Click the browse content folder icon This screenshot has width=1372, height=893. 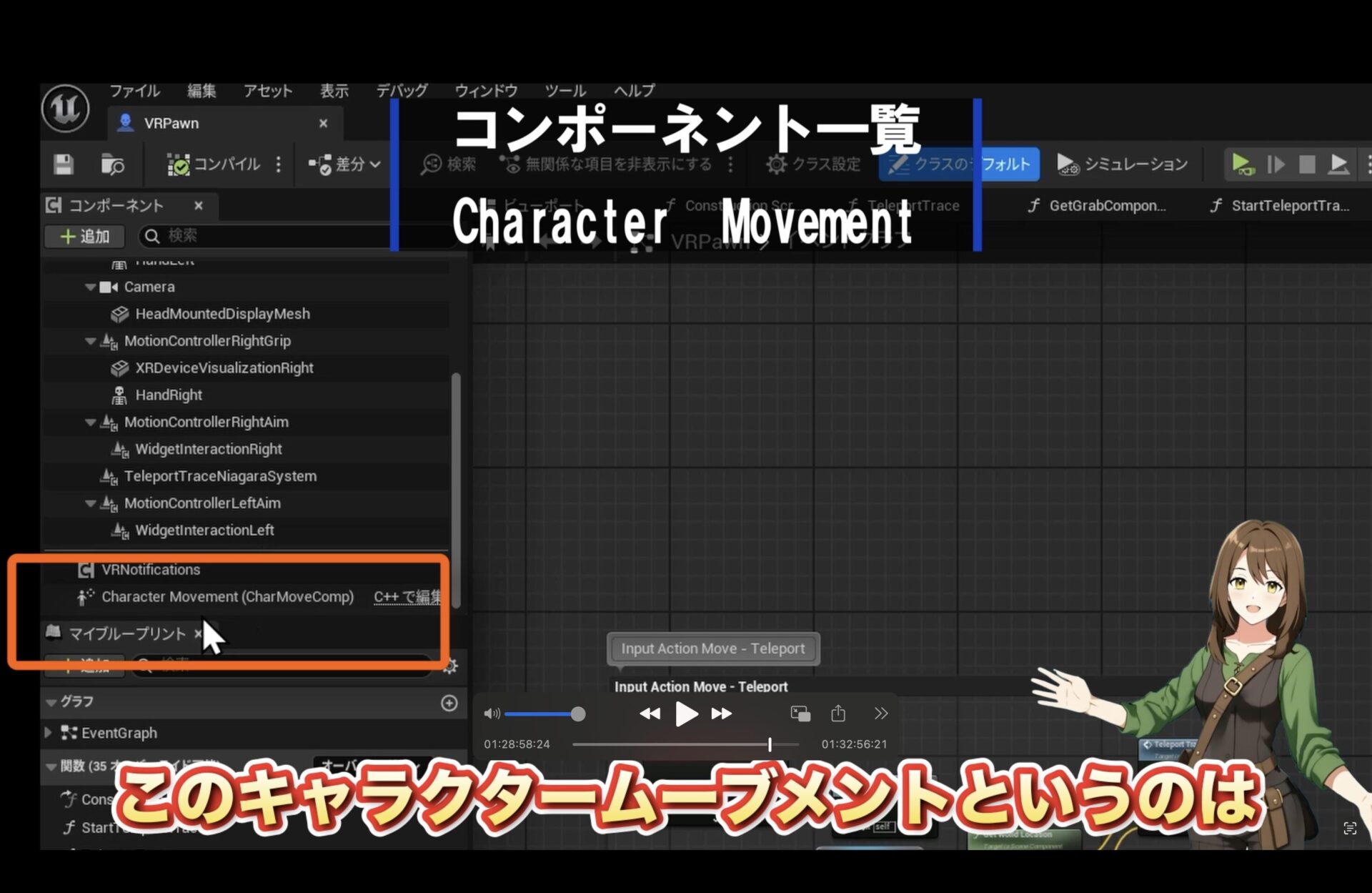tap(112, 164)
